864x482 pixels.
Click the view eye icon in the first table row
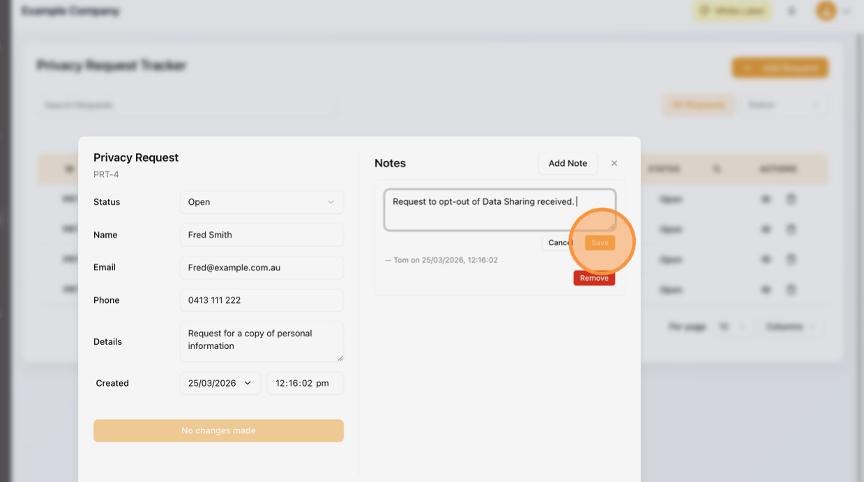point(766,199)
